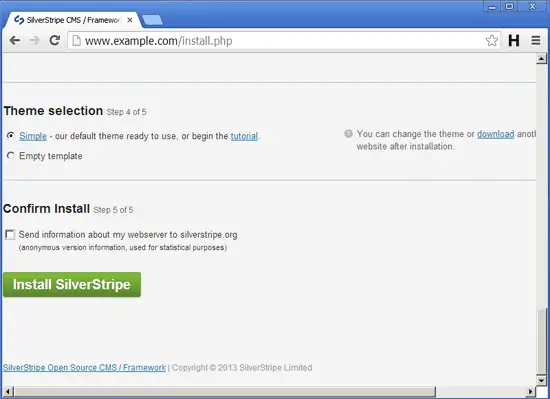Reload the install.php page
The width and height of the screenshot is (550, 399).
[x=55, y=40]
